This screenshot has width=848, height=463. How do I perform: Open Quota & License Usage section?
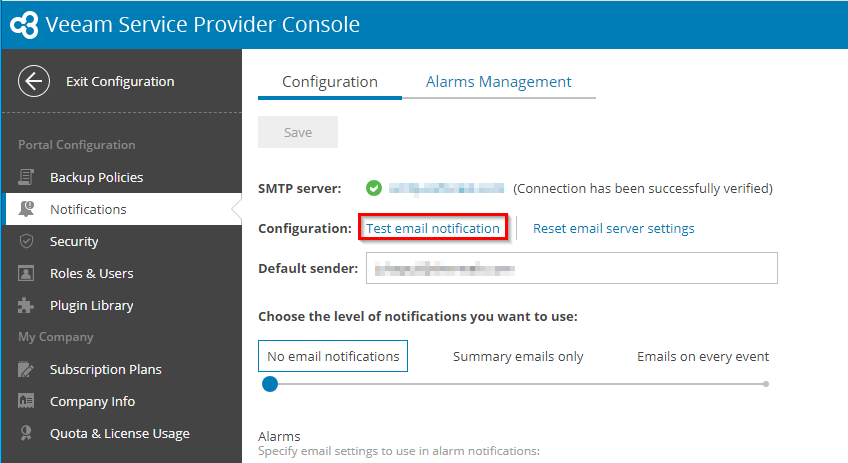(x=122, y=433)
